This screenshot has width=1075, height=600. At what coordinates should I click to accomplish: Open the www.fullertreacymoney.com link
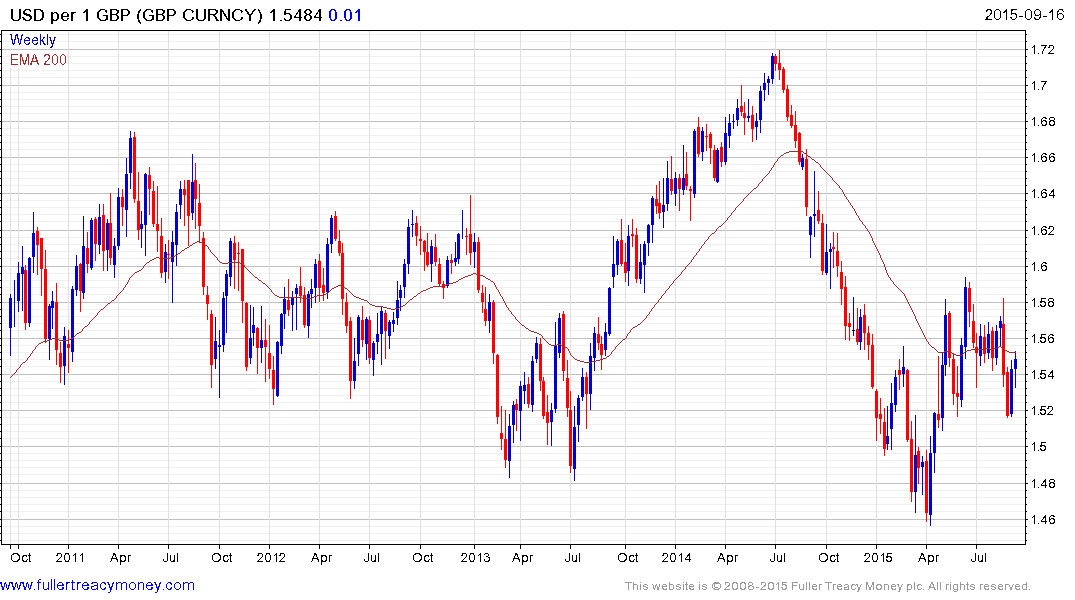(x=97, y=585)
